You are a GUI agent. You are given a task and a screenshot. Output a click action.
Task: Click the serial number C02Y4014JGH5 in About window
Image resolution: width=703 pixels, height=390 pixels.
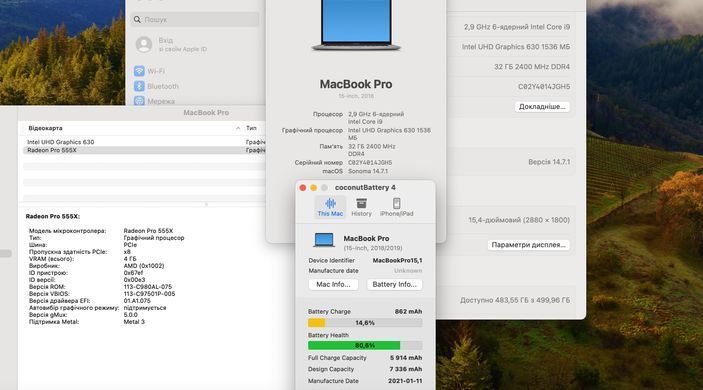click(x=370, y=163)
